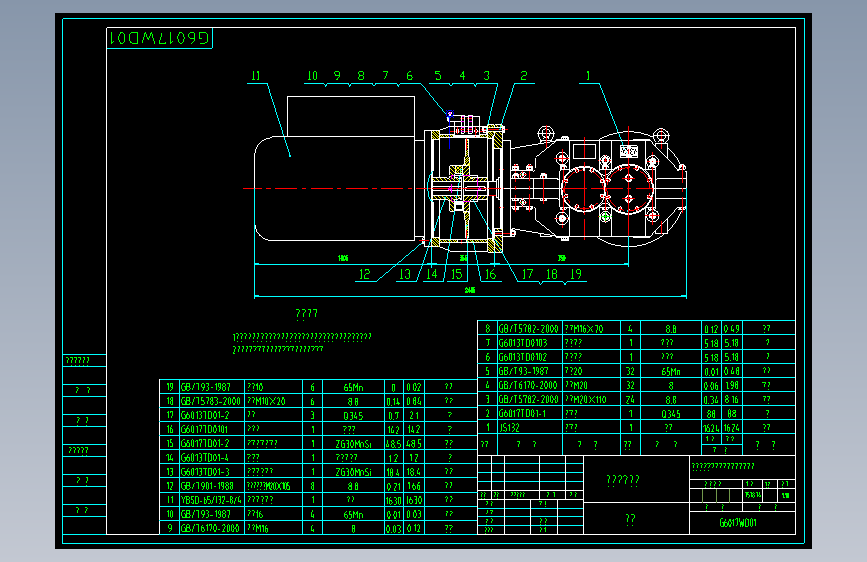Select part callout number 3 above the assembly
Viewport: 867px width, 562px height.
pos(487,75)
